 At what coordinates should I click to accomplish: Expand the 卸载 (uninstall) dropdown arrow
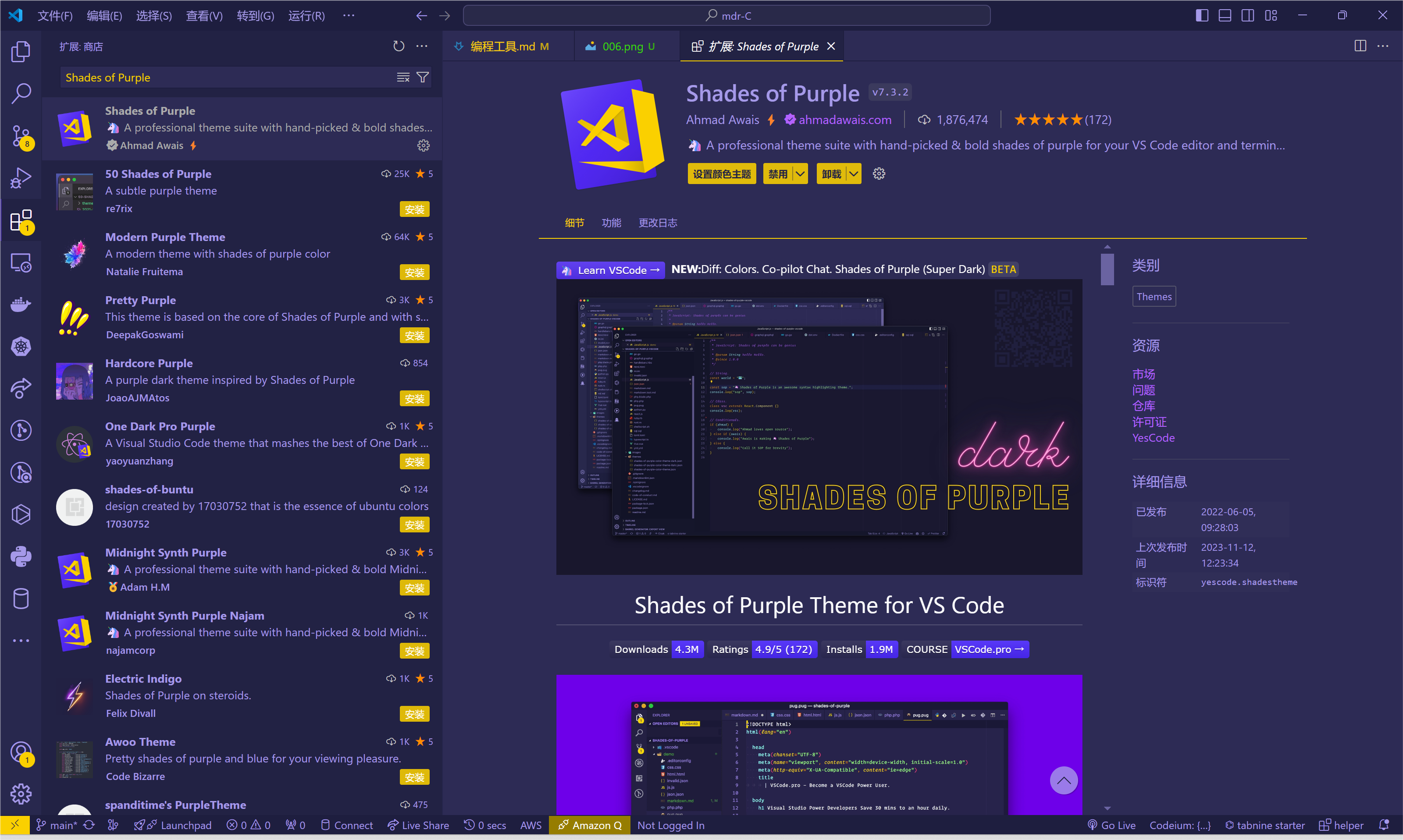853,174
